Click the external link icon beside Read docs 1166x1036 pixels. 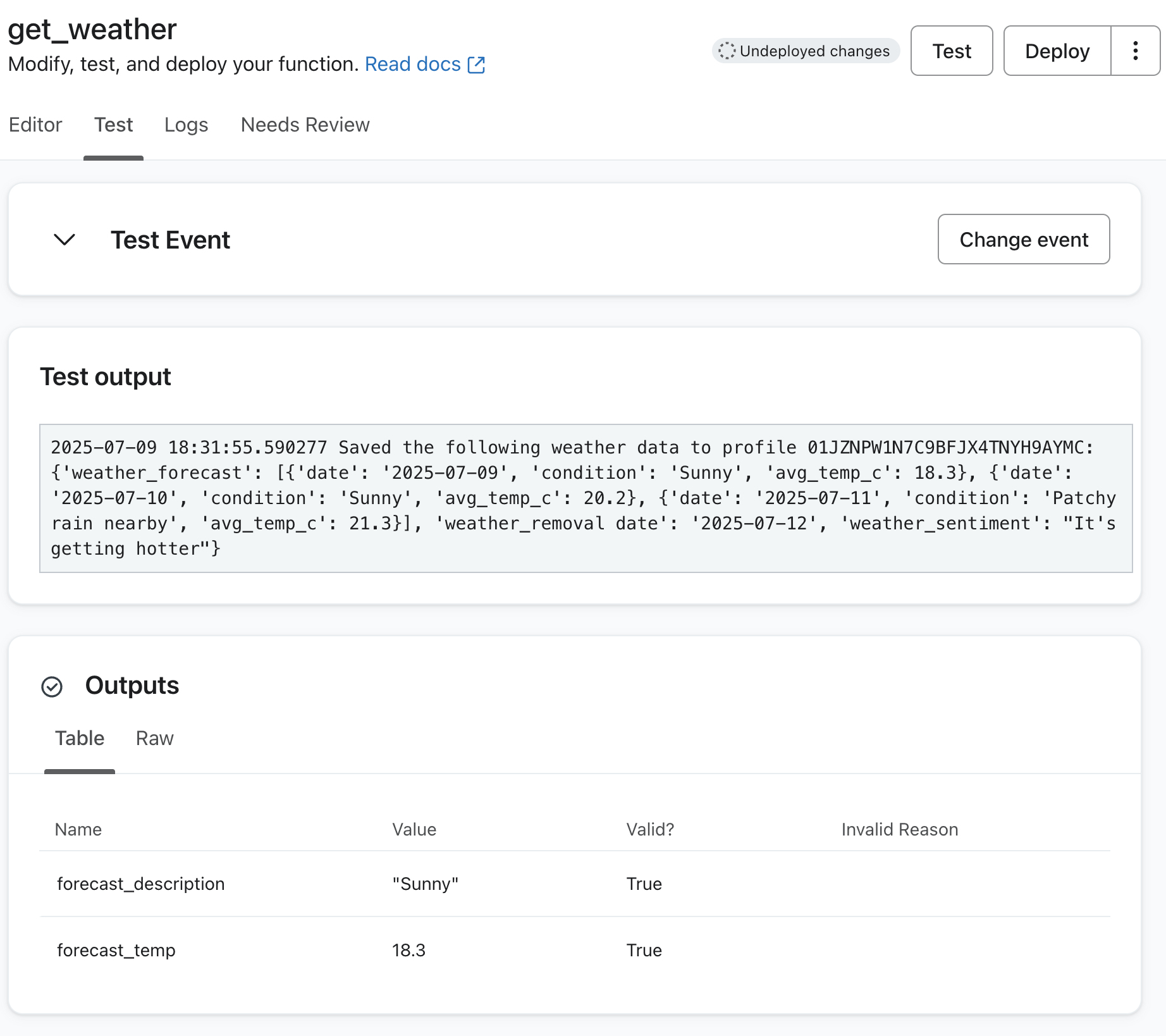pyautogui.click(x=476, y=65)
